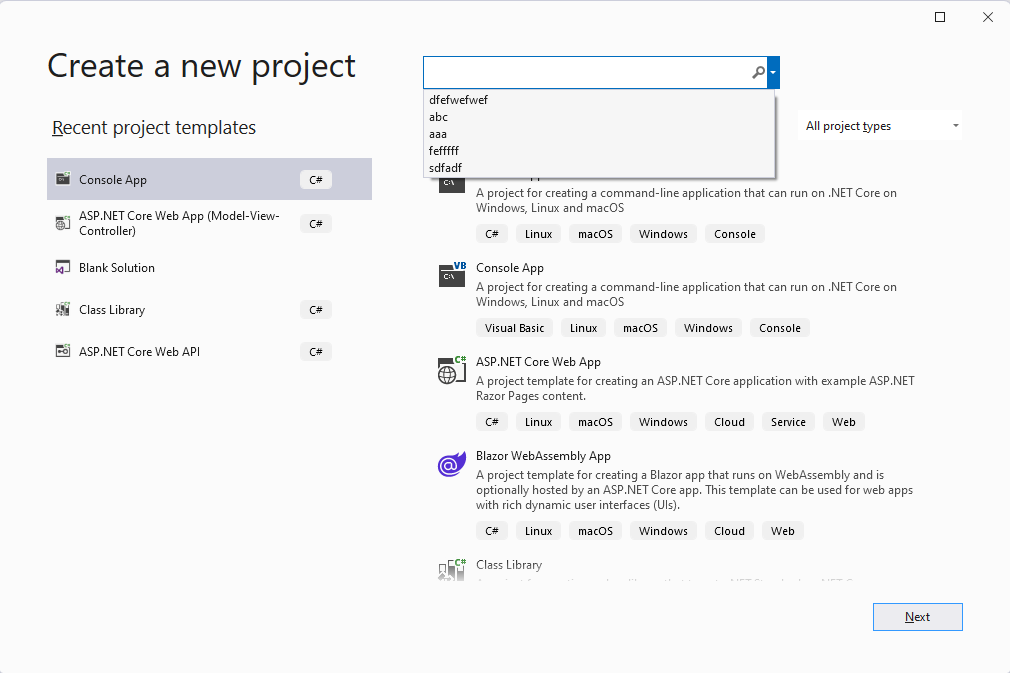Click C# badge beside ASP.NET Core Web API
This screenshot has height=673, width=1010.
316,352
